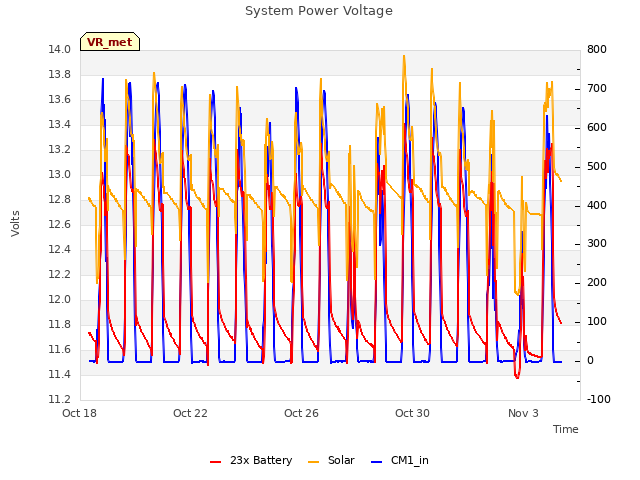This screenshot has width=640, height=480.
Task: Click the 500 right axis value
Action: tap(597, 166)
